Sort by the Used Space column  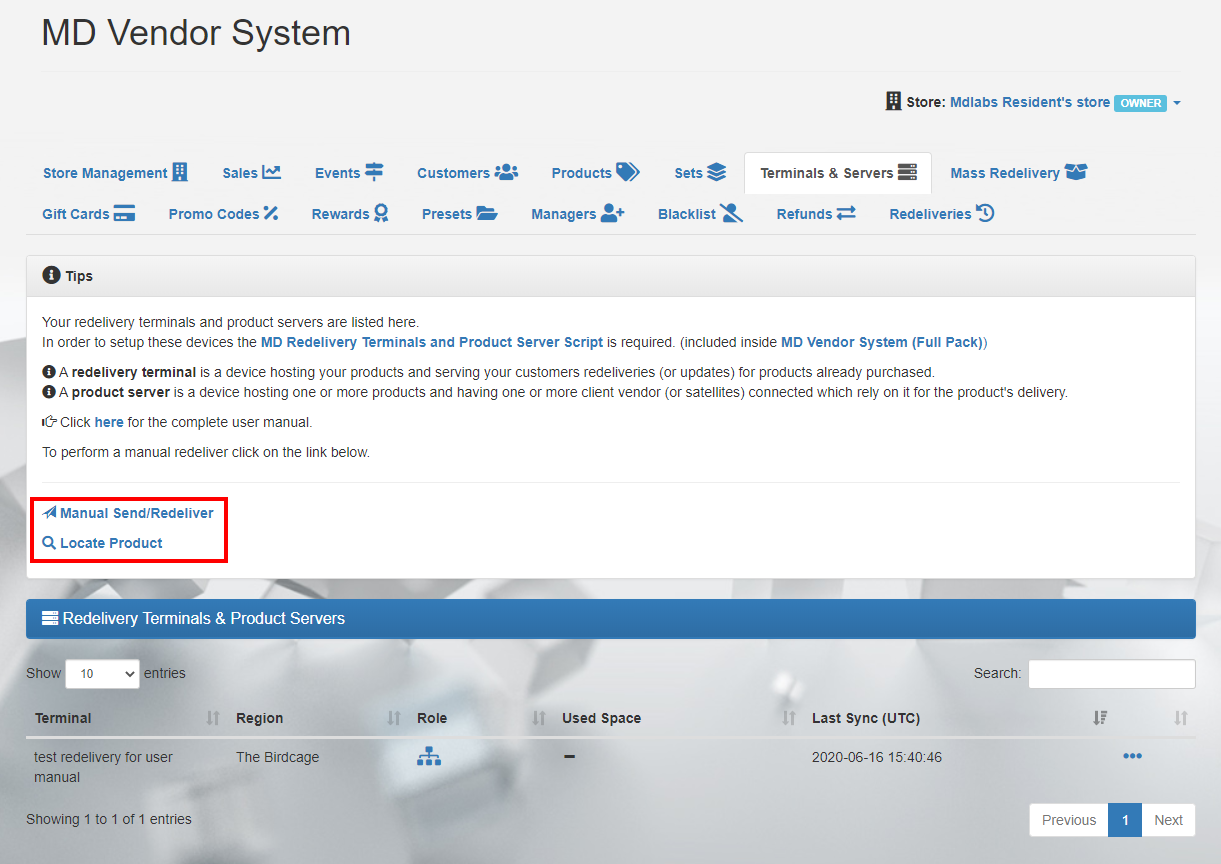(679, 718)
